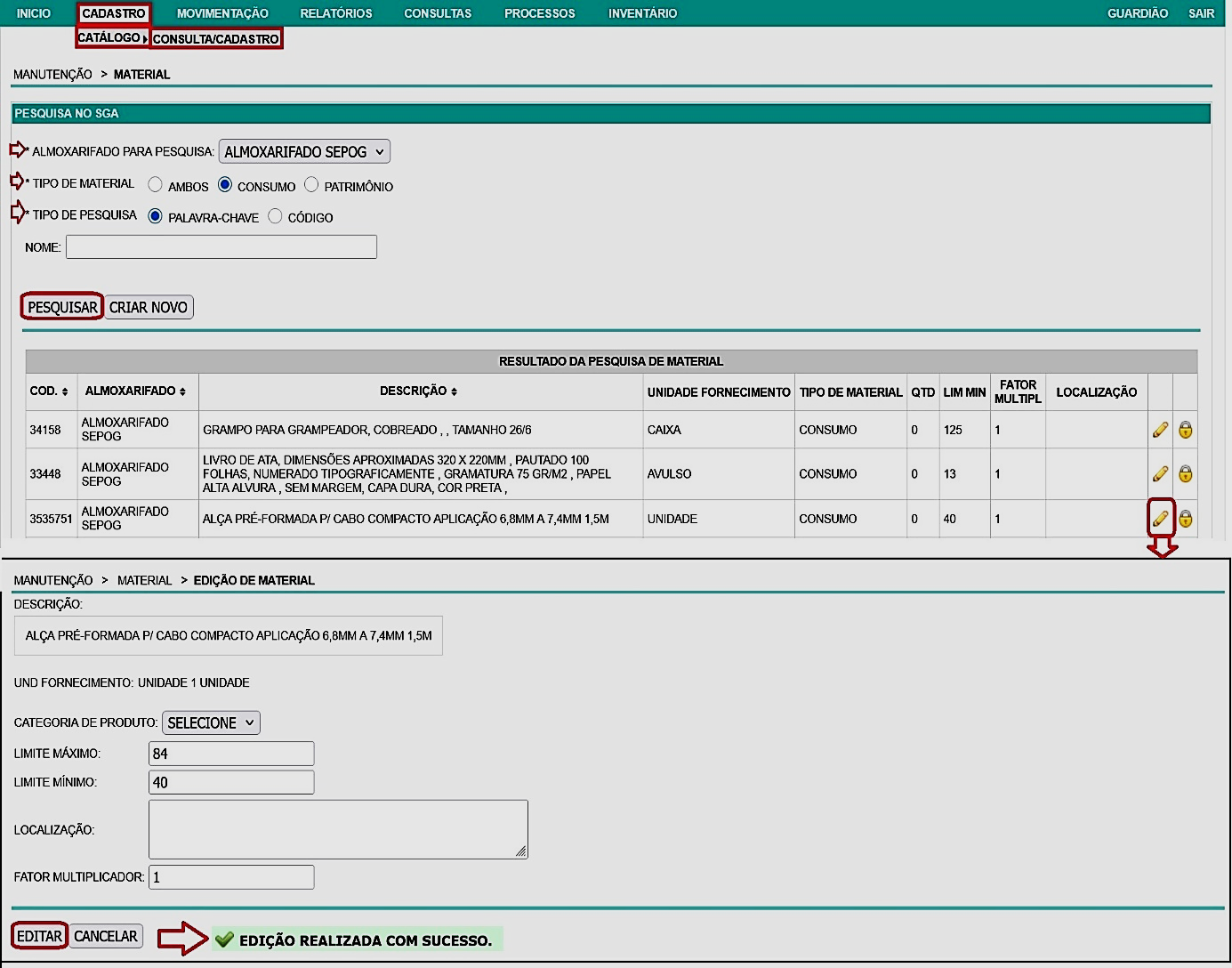Click the CANCELAR button

pos(106,936)
